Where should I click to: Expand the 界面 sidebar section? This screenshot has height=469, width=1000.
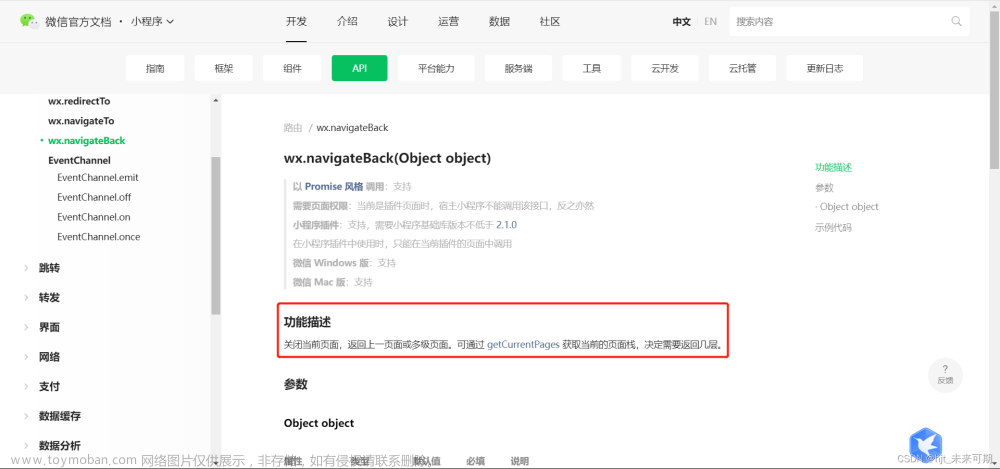[49, 327]
